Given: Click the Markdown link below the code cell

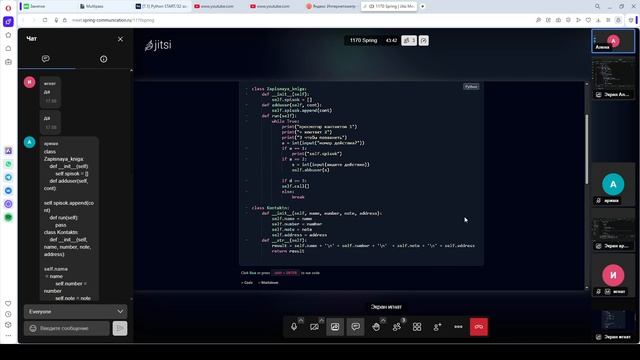Looking at the screenshot, I should [x=268, y=282].
